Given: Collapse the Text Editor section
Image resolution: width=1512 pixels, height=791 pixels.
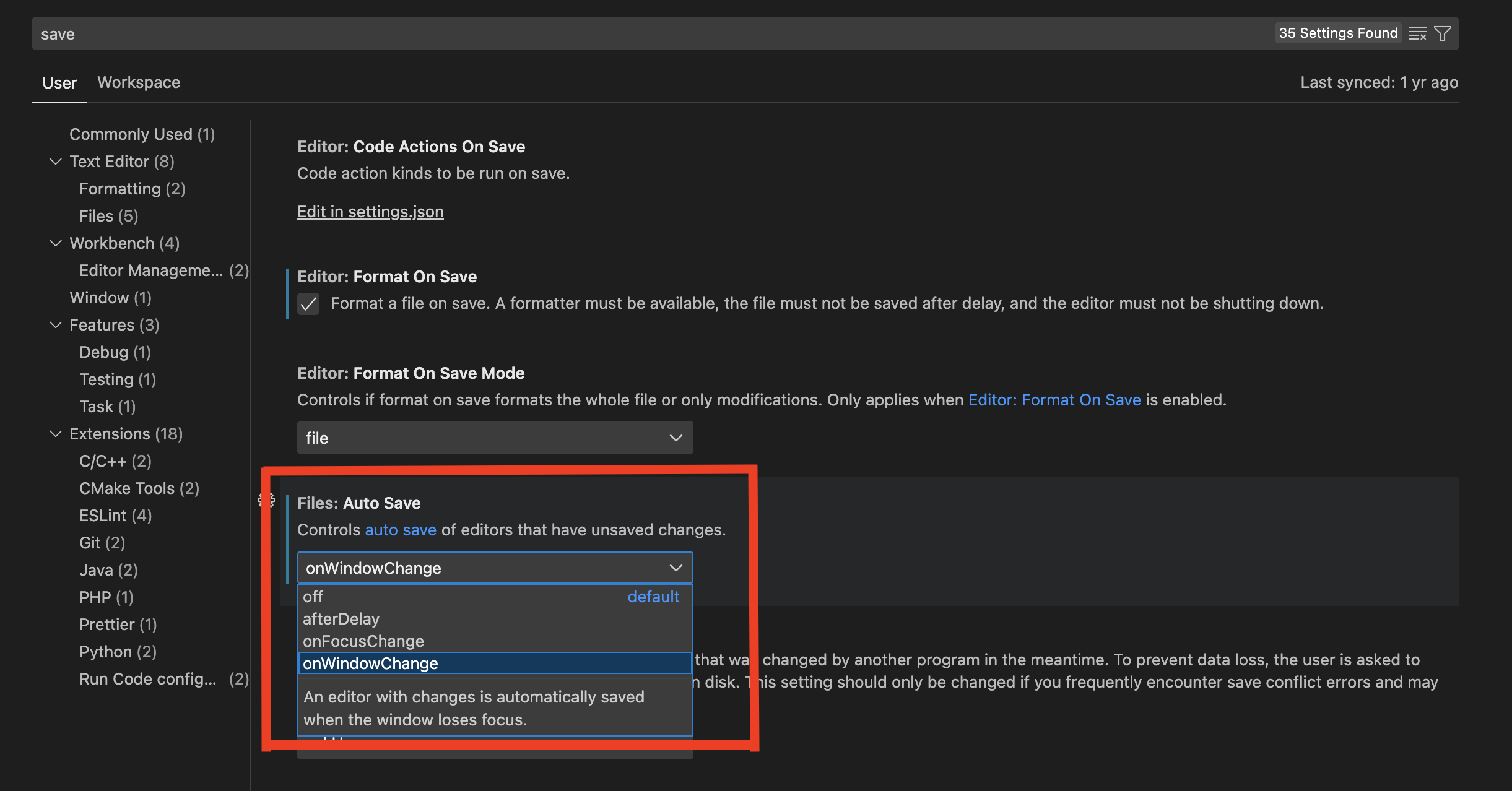Looking at the screenshot, I should pos(55,161).
